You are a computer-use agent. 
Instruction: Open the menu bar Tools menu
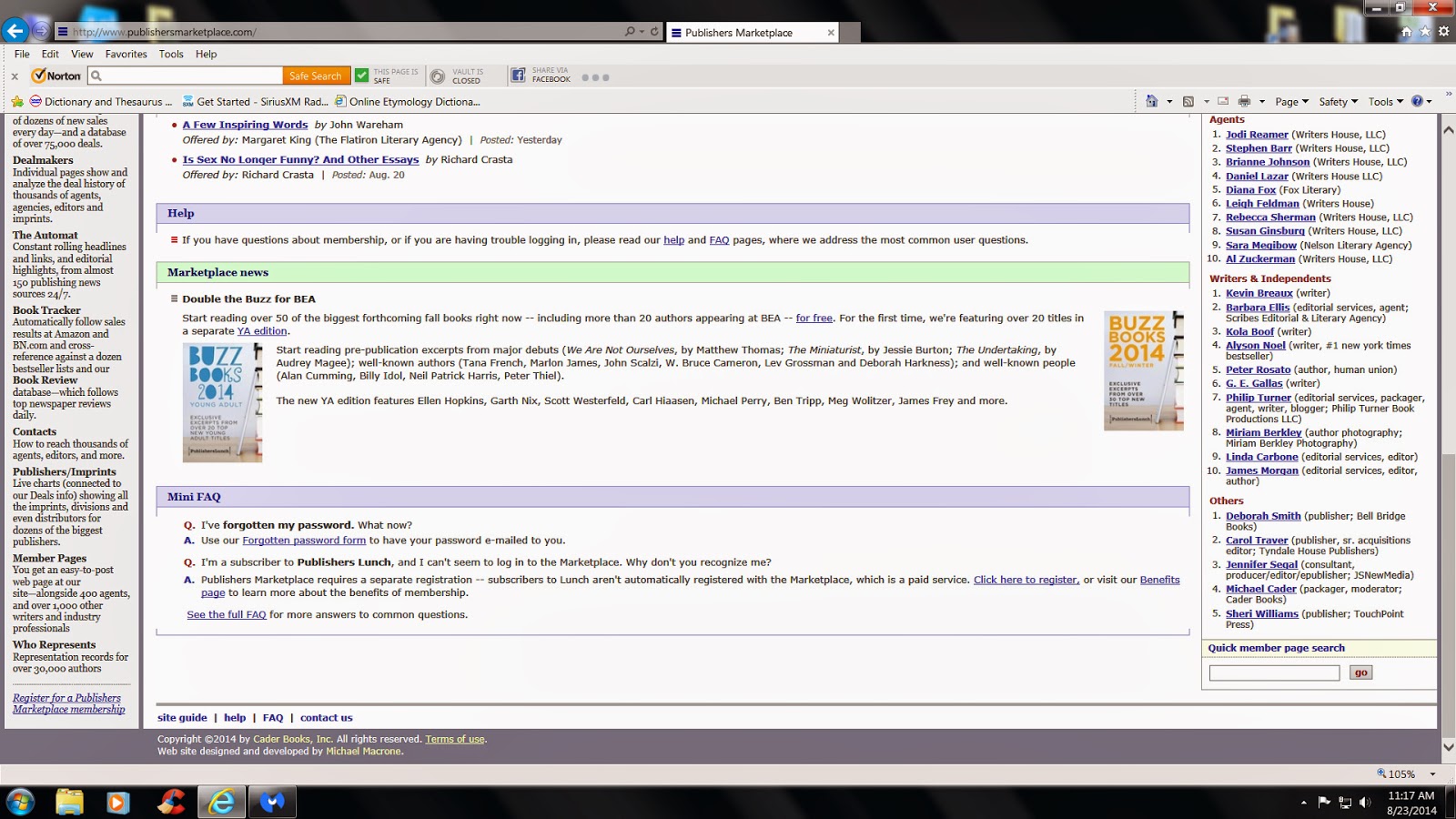(x=171, y=54)
